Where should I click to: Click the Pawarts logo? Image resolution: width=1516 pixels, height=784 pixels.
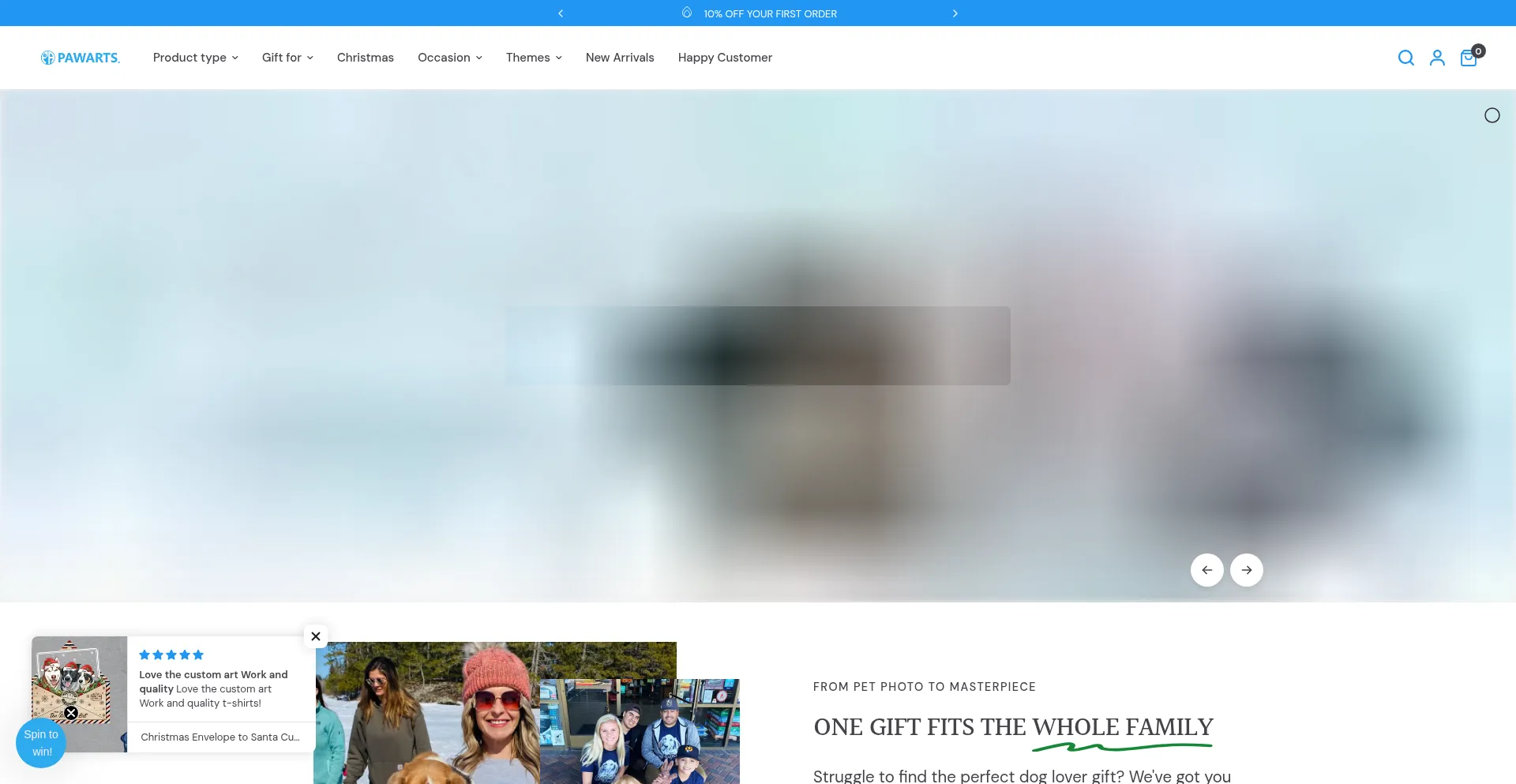tap(81, 57)
